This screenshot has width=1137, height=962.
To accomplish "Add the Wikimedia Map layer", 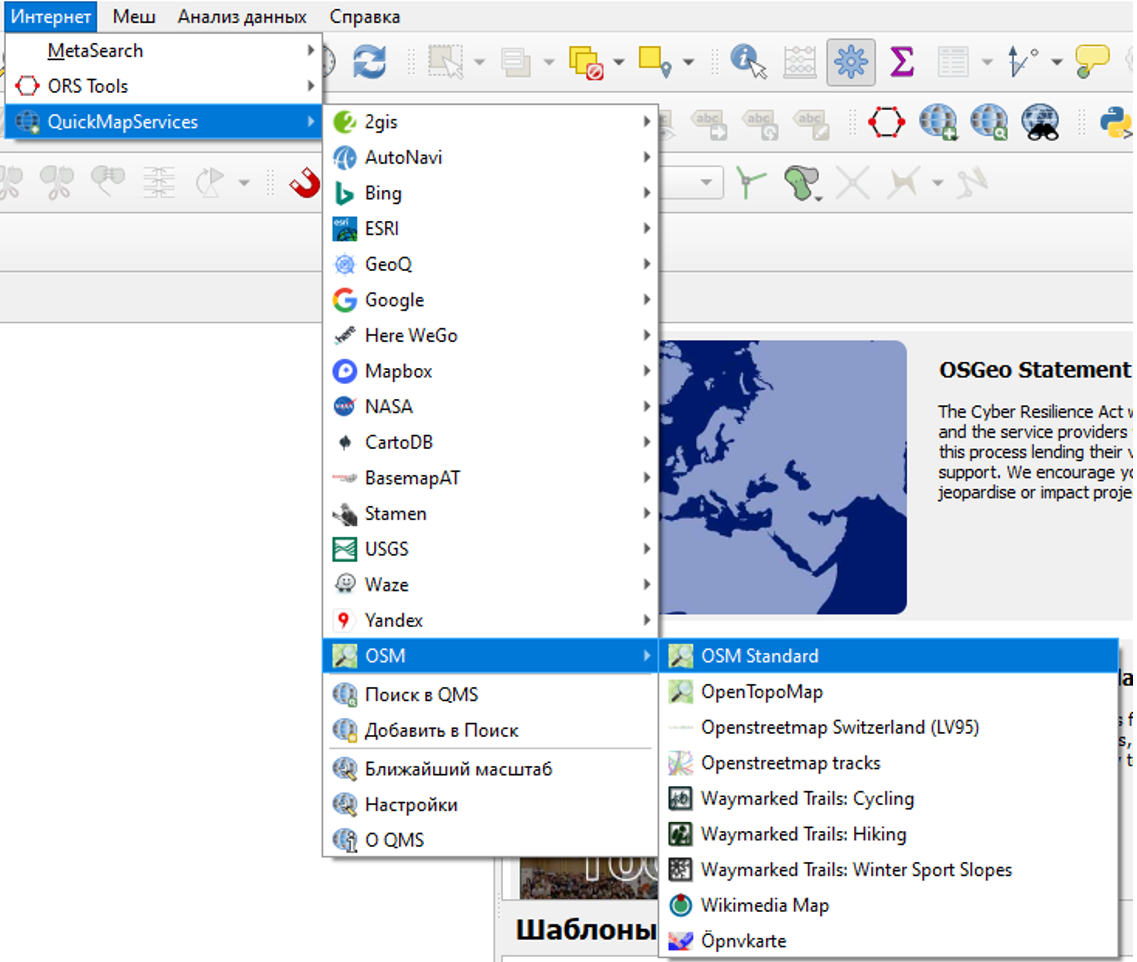I will click(764, 906).
